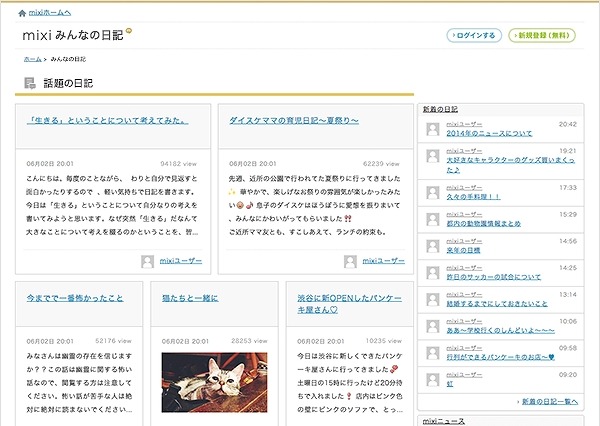Image resolution: width=600 pixels, height=426 pixels.
Task: Click avatar next to 来年の目標
Action: [433, 246]
